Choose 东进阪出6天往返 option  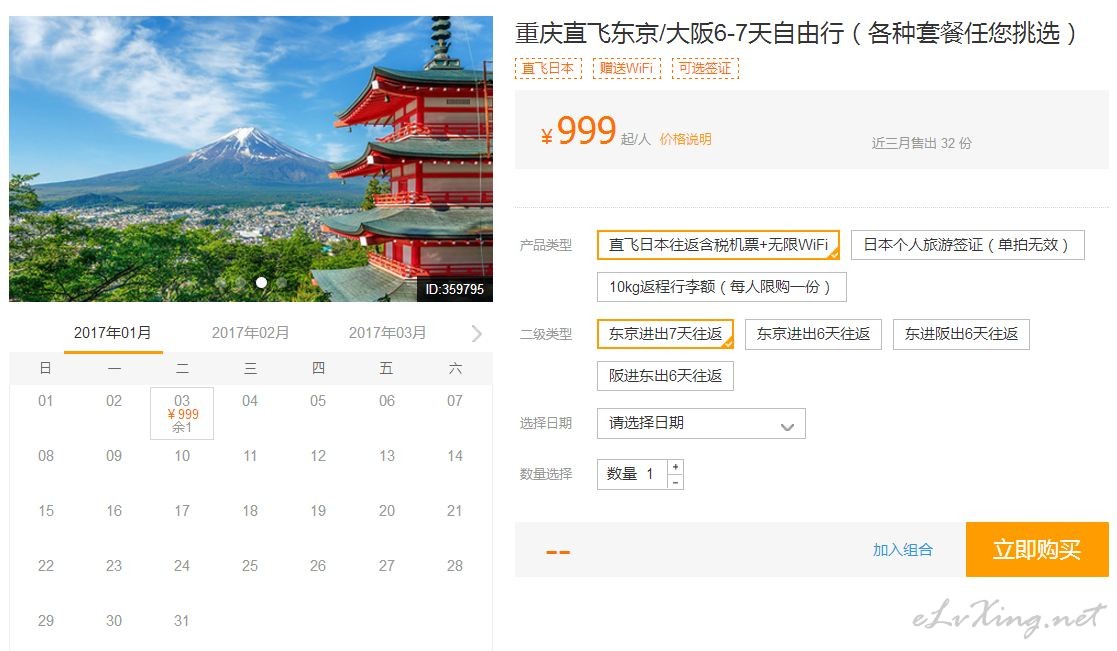(x=961, y=334)
